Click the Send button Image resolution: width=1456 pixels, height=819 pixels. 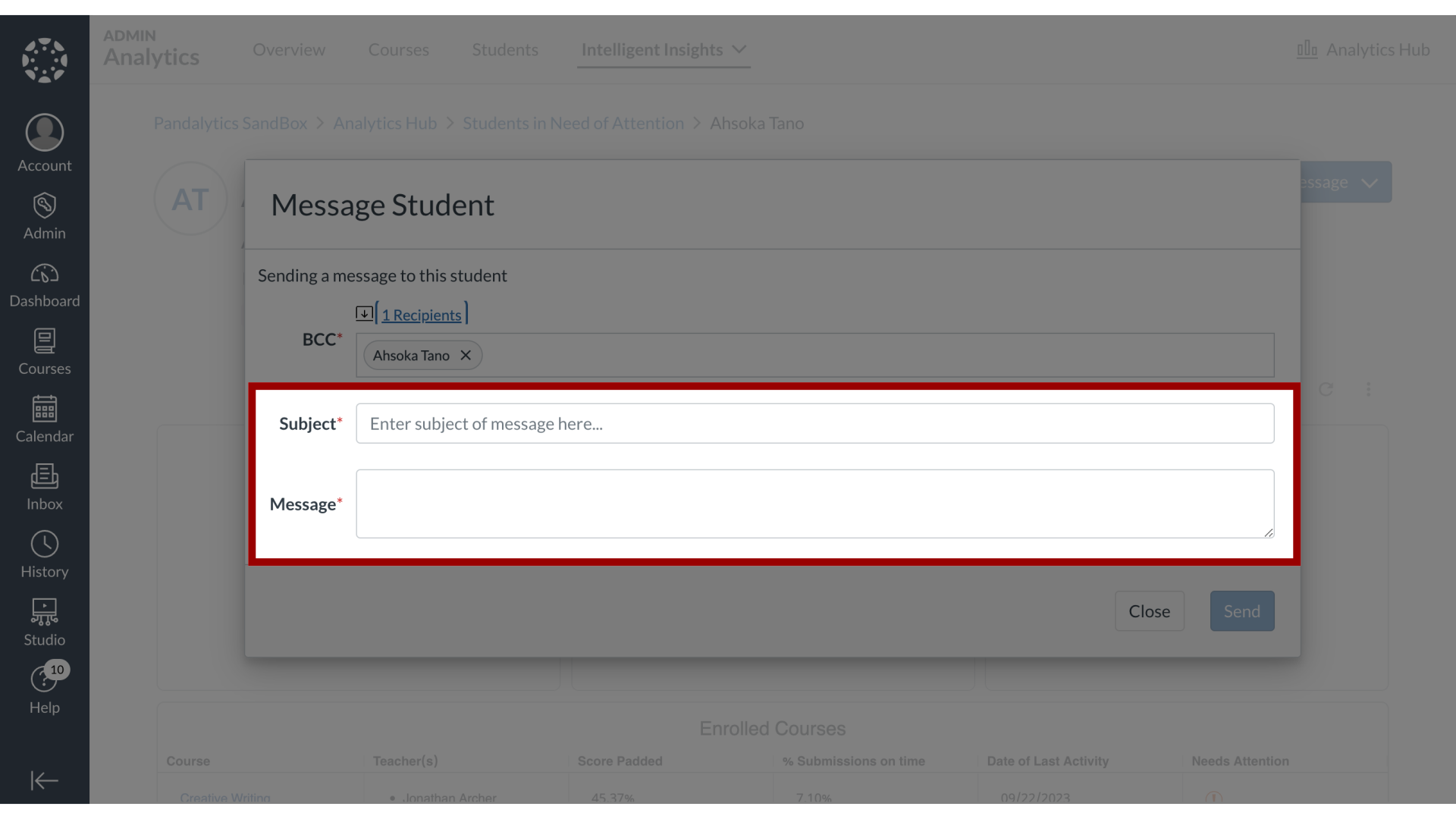pos(1242,611)
